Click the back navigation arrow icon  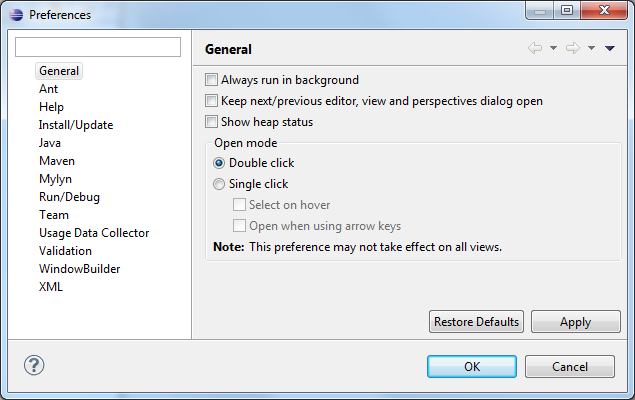click(535, 48)
